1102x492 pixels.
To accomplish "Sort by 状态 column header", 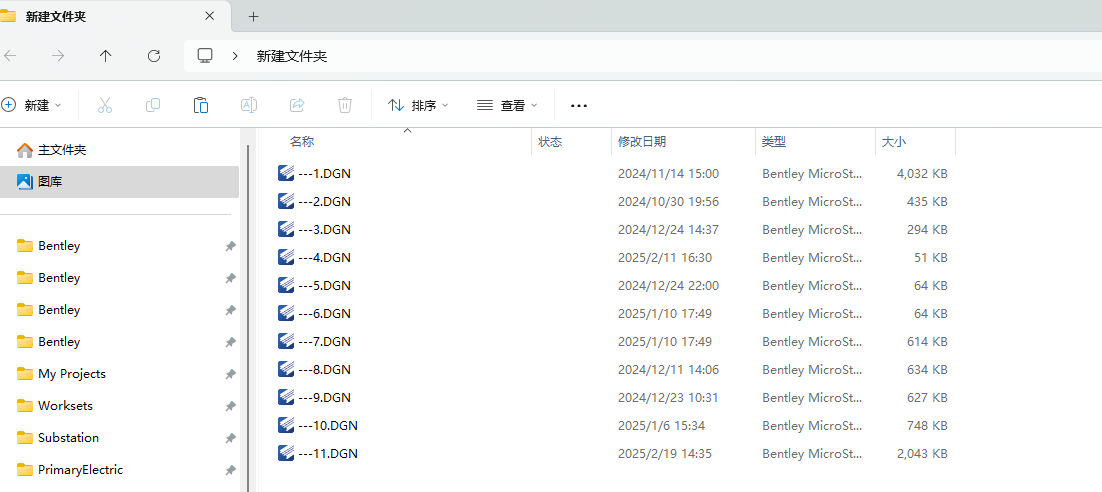I will (x=550, y=142).
